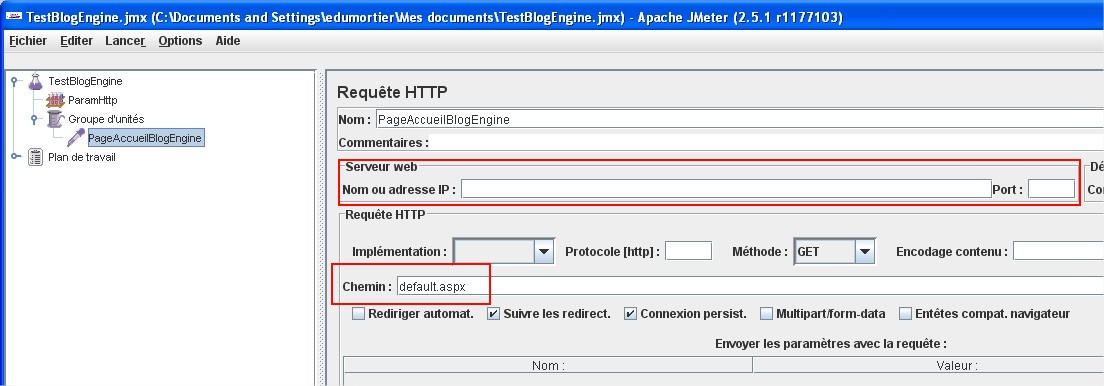Click the ParamHttp config icon

click(55, 100)
